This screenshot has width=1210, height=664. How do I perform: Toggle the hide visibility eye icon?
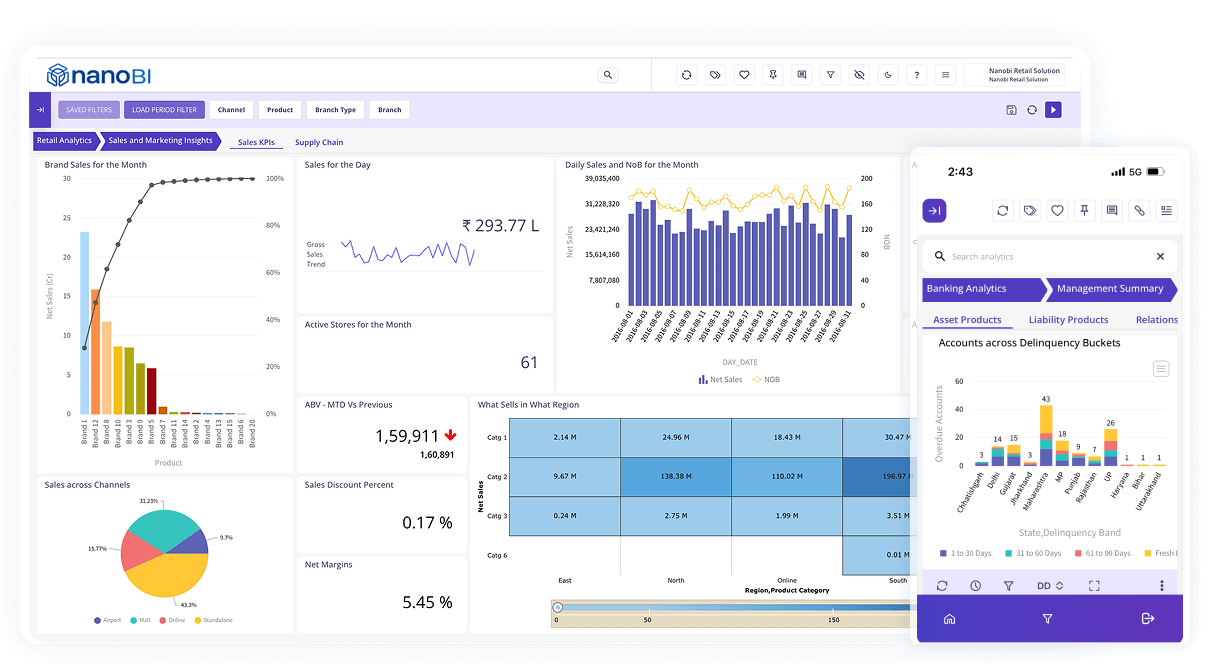click(859, 75)
